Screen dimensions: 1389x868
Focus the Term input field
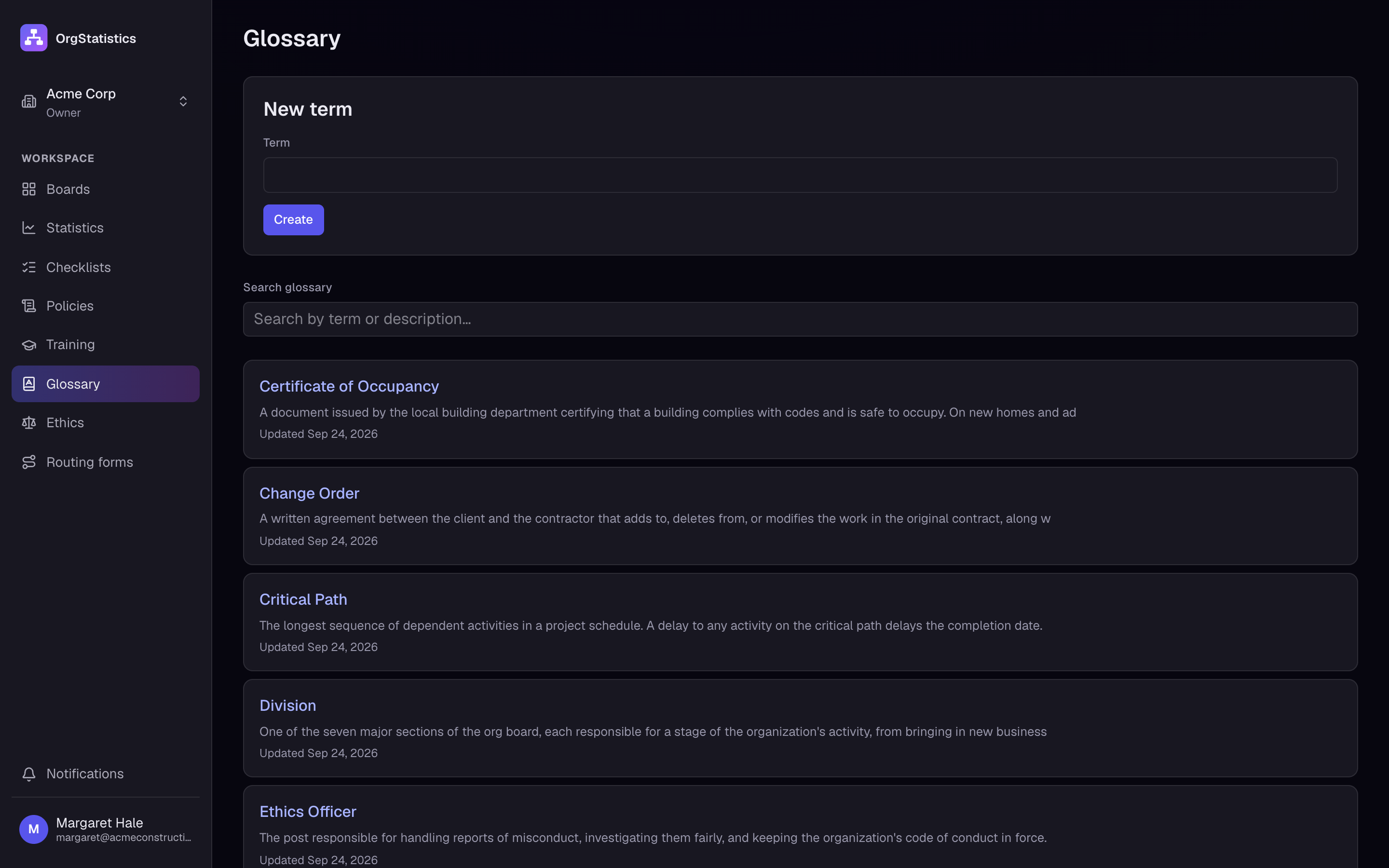[800, 175]
